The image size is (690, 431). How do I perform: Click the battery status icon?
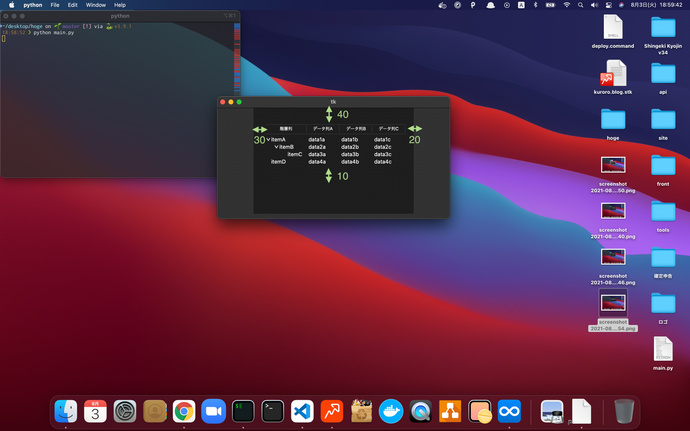551,5
